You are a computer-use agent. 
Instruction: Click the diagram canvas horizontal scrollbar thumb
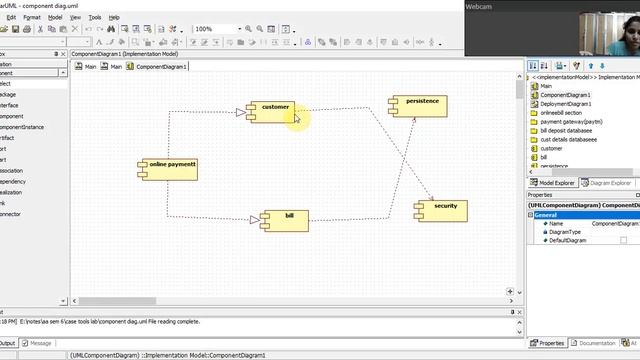coord(117,301)
